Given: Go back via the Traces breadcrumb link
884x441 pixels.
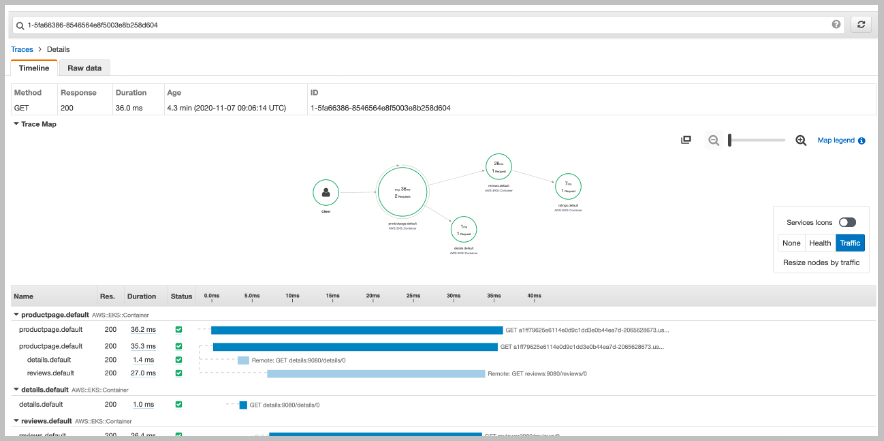Looking at the screenshot, I should 22,50.
